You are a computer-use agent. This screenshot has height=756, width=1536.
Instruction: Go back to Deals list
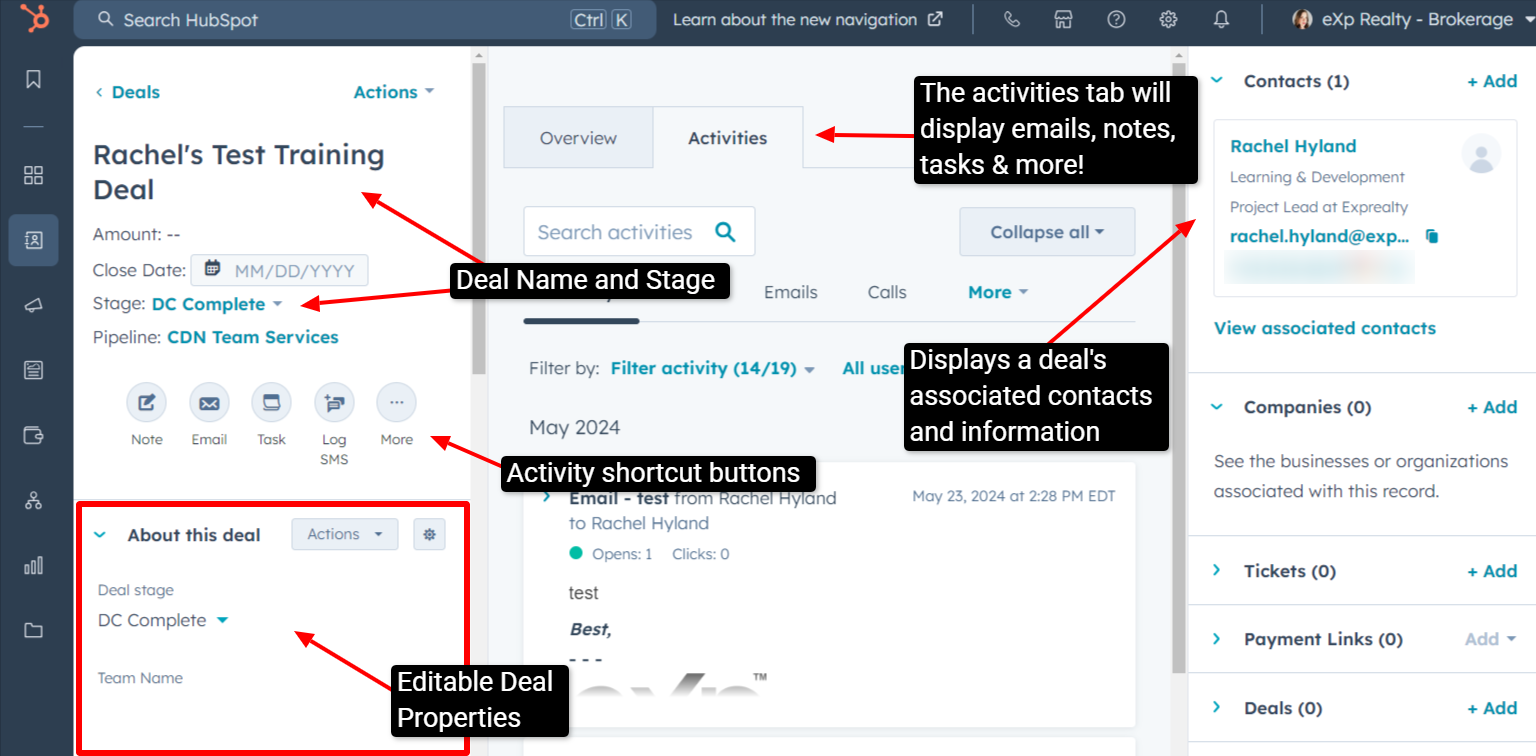[127, 92]
